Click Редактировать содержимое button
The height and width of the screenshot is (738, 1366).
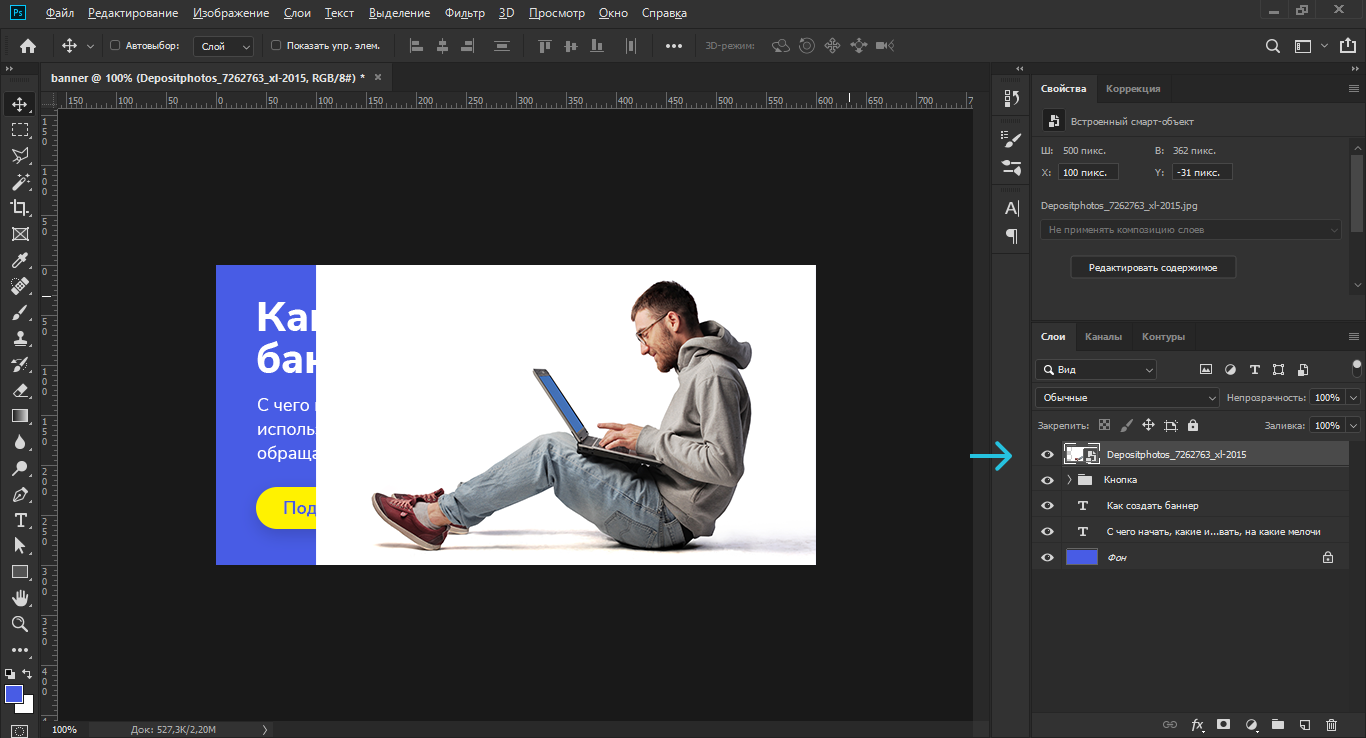click(x=1153, y=268)
